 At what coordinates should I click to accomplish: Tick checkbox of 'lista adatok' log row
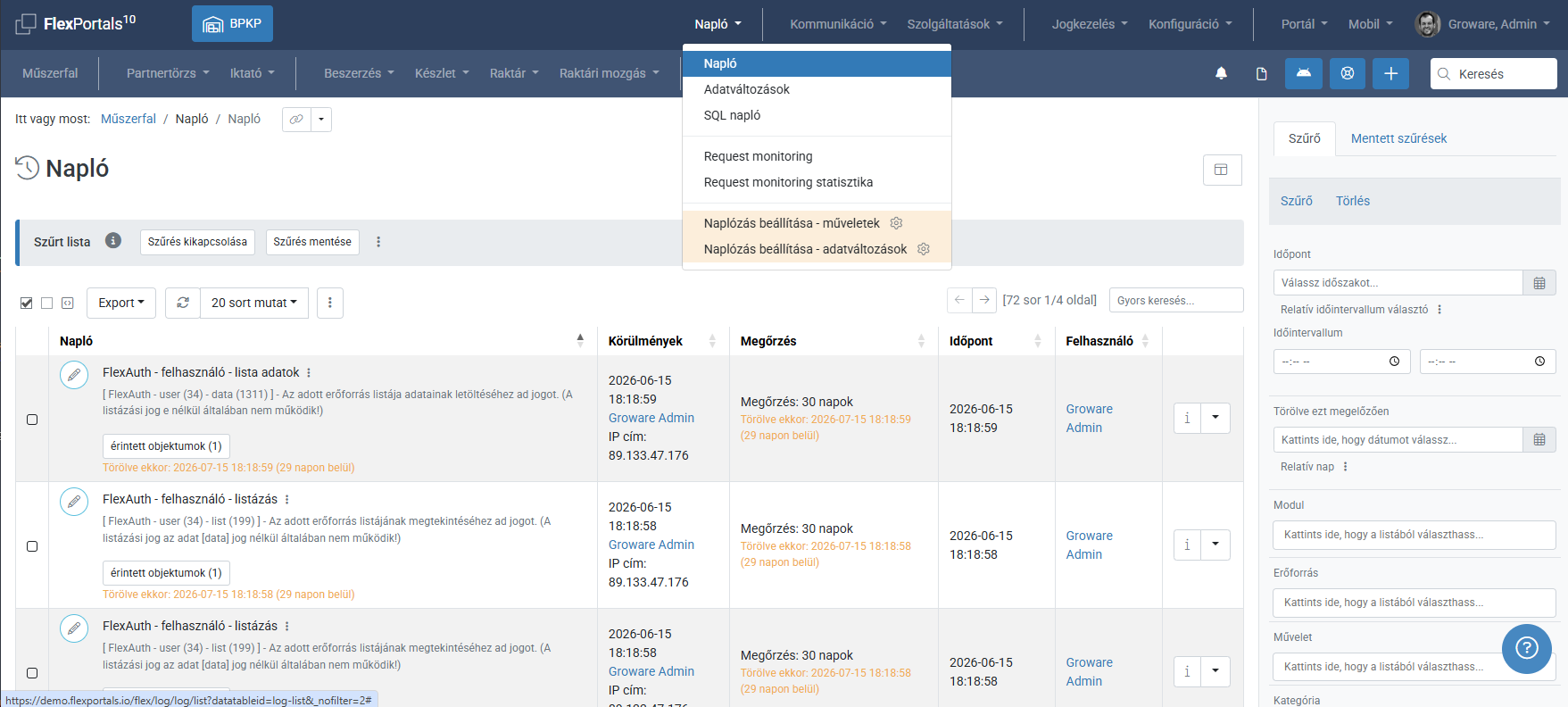tap(32, 419)
